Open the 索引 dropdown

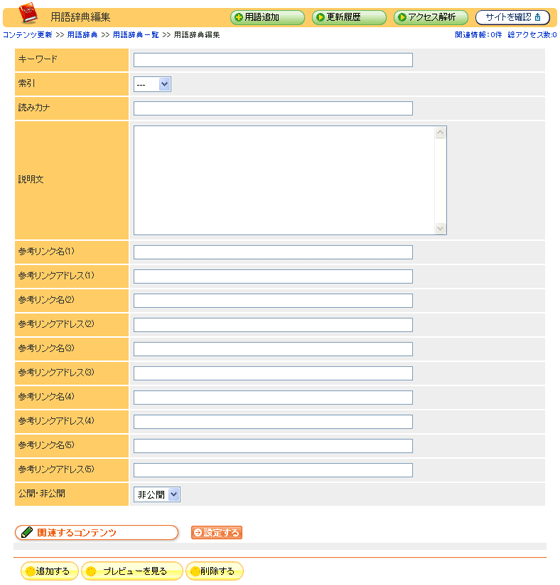(x=152, y=84)
